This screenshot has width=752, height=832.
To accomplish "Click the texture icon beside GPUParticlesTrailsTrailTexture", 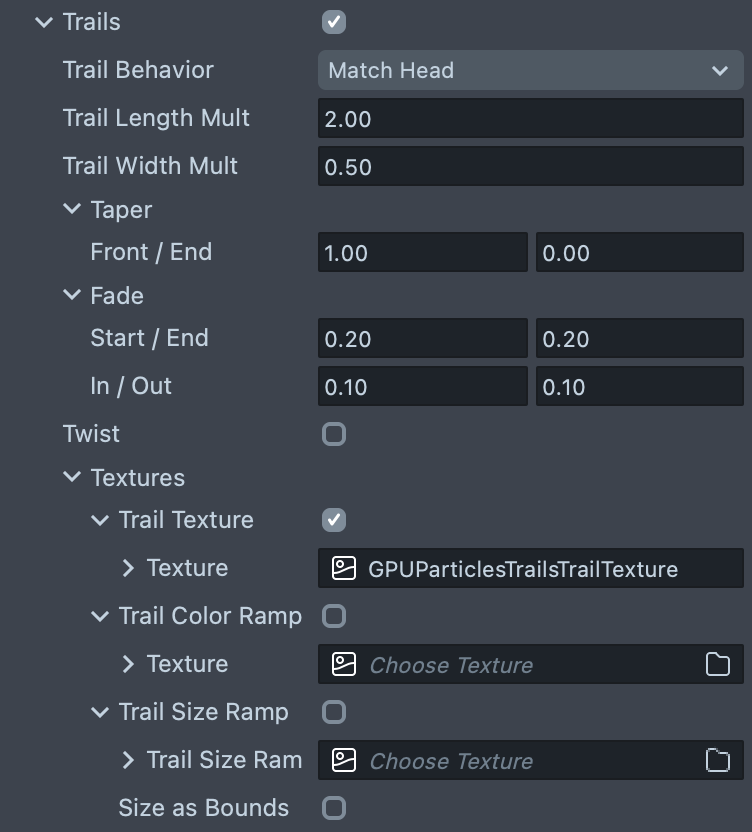I will point(344,569).
